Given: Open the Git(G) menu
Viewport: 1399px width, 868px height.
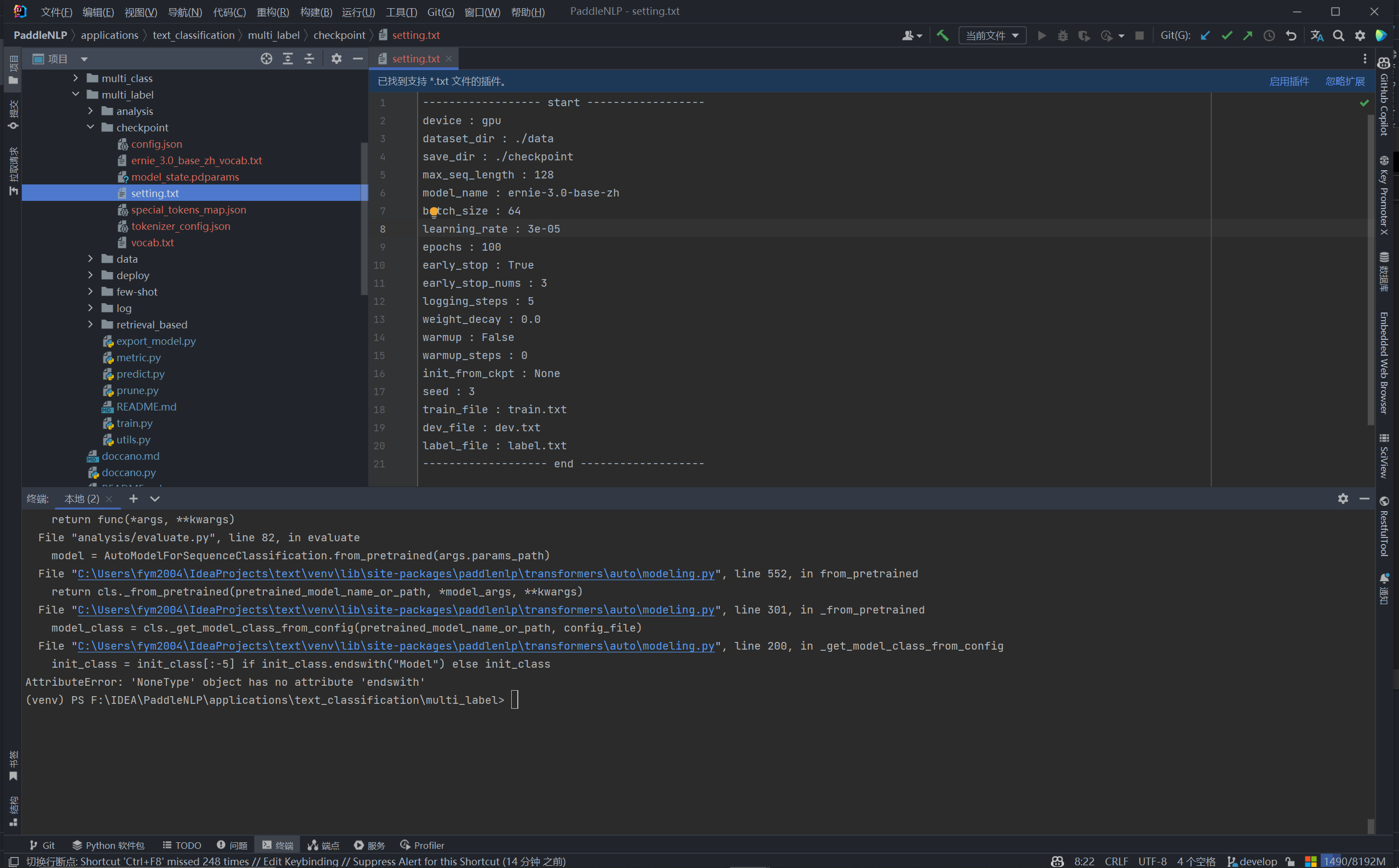Looking at the screenshot, I should 440,11.
